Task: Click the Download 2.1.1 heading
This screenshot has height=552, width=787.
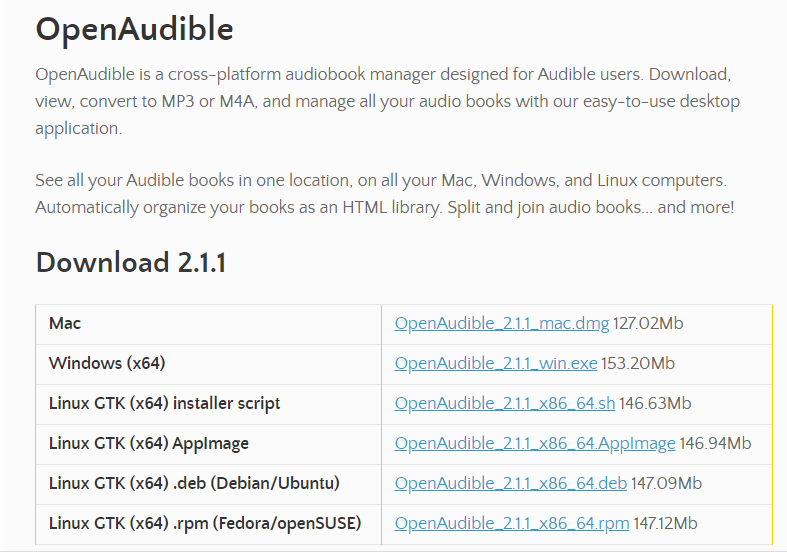Action: [x=131, y=263]
